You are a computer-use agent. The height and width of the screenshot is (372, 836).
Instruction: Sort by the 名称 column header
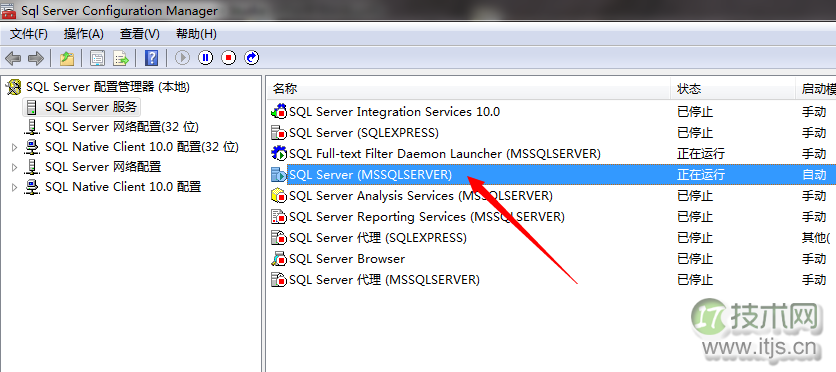point(468,88)
